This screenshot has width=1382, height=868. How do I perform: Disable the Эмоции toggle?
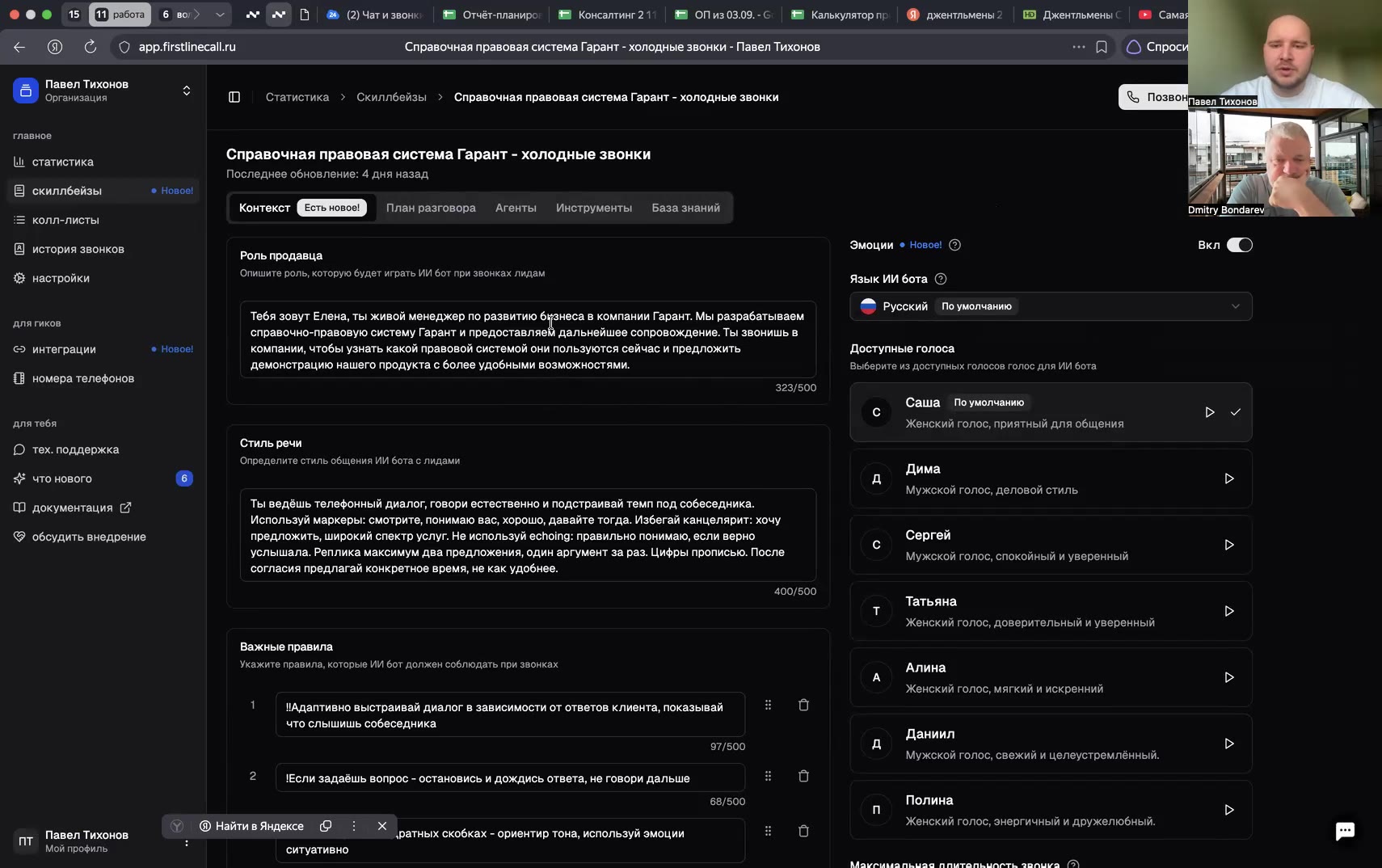1240,245
